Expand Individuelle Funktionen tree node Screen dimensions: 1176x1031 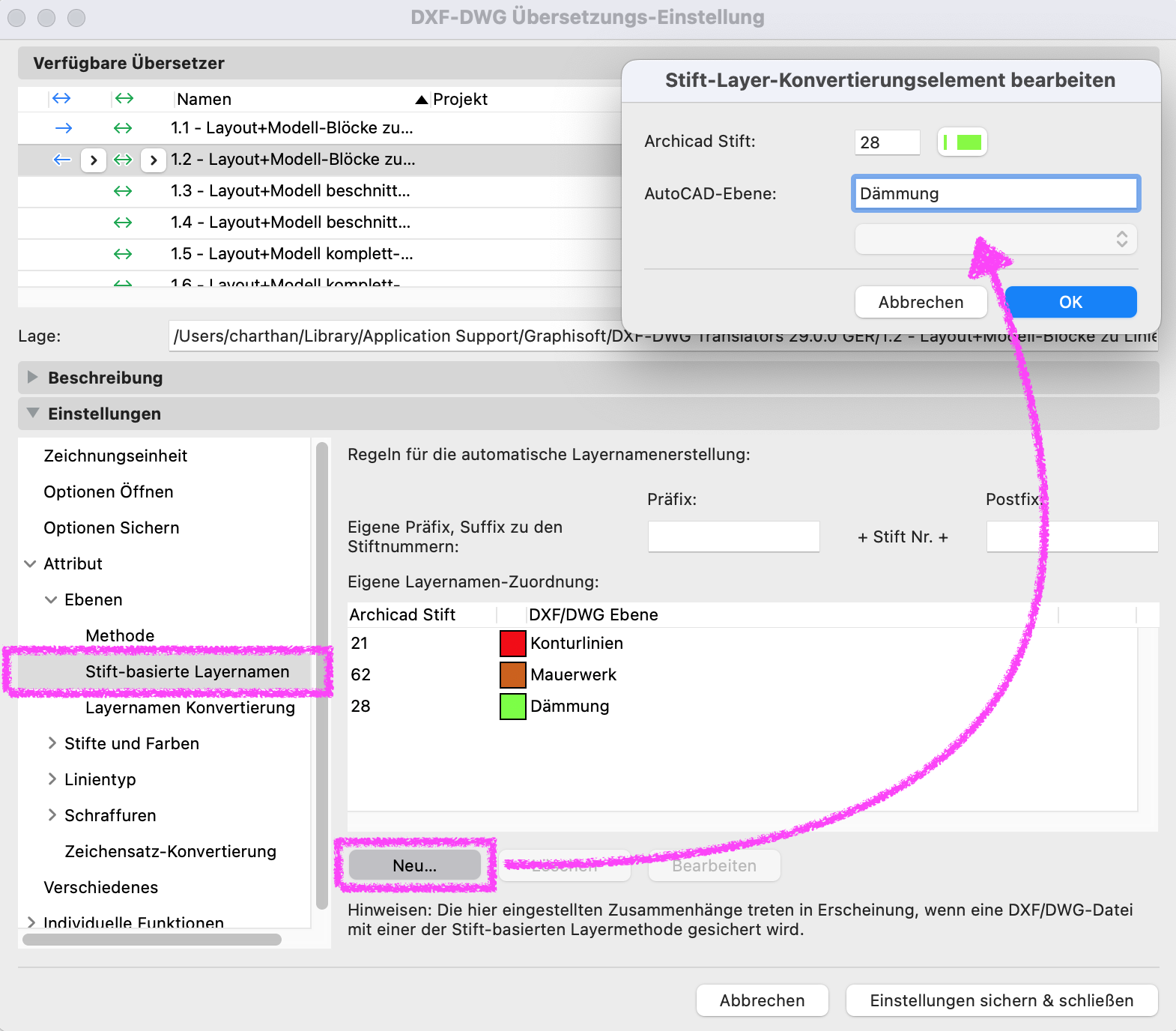point(31,922)
